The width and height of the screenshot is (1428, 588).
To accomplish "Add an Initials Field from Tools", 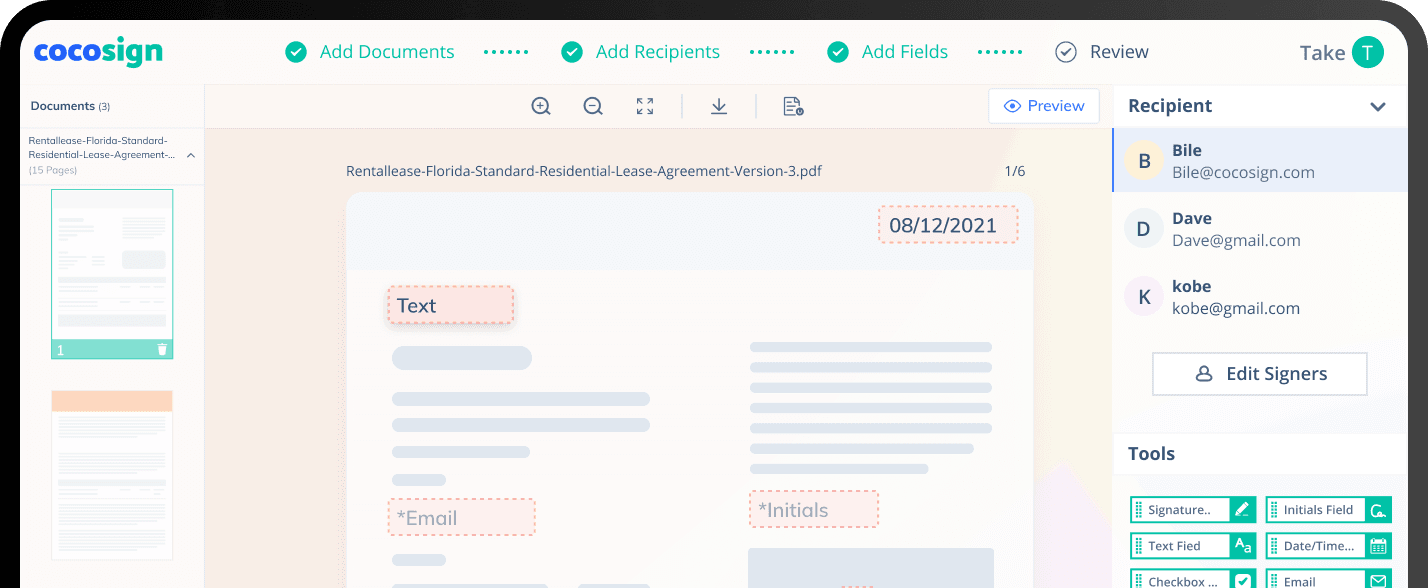I will pos(1328,509).
